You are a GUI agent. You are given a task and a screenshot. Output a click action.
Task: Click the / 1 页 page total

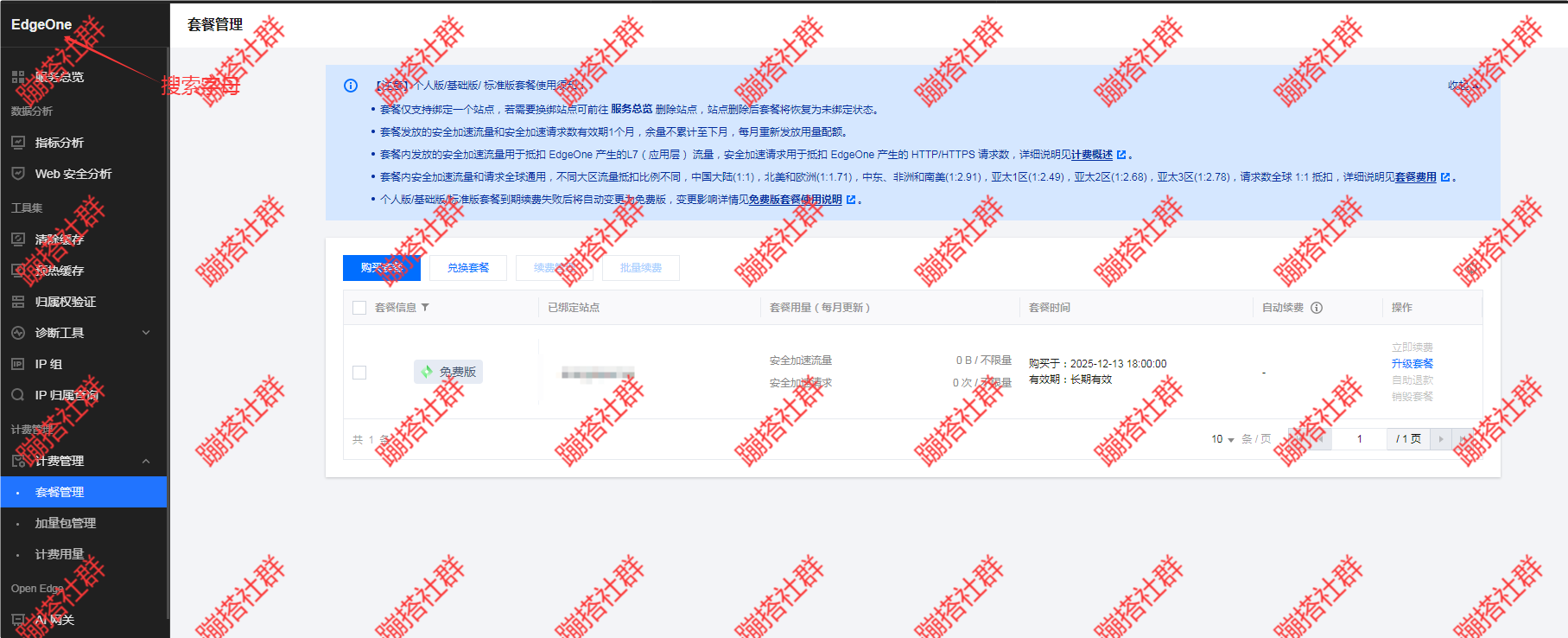click(1408, 439)
